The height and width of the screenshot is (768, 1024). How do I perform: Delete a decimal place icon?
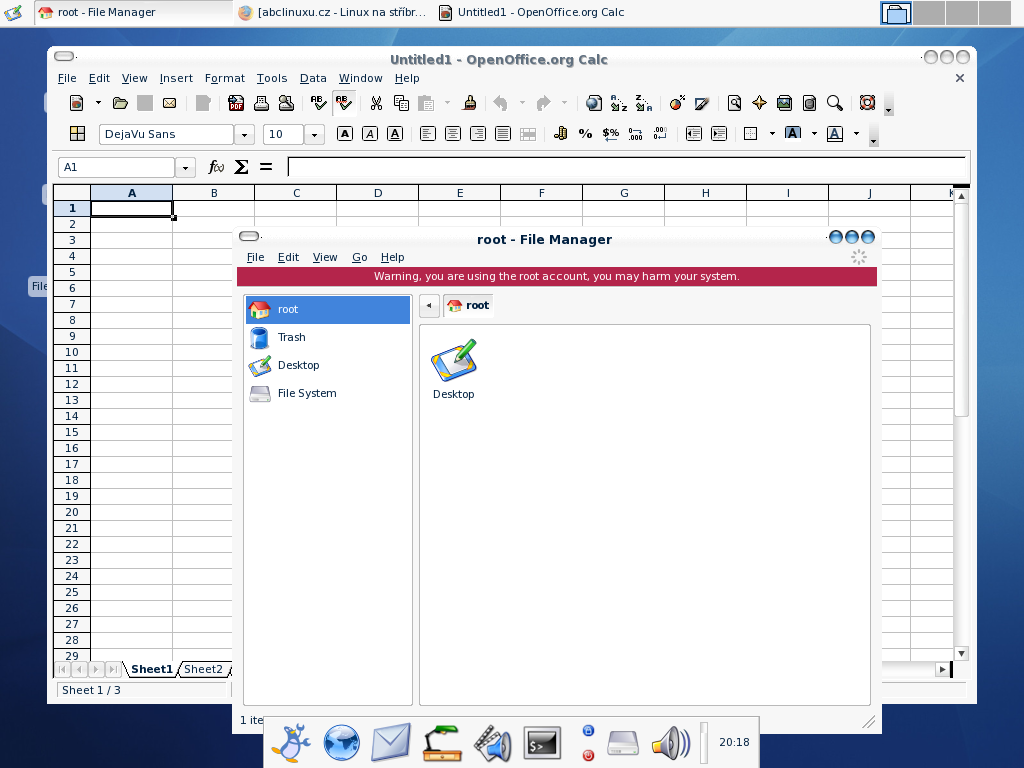(660, 134)
